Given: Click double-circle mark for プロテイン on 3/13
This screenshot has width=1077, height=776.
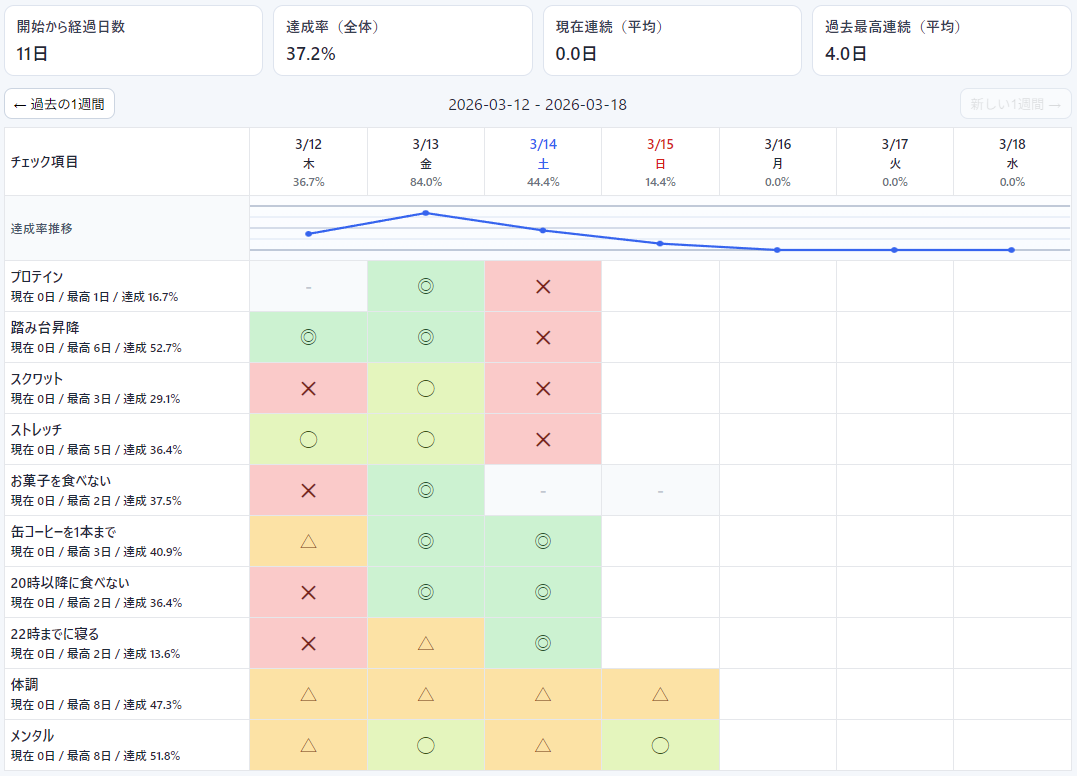Looking at the screenshot, I should 426,286.
